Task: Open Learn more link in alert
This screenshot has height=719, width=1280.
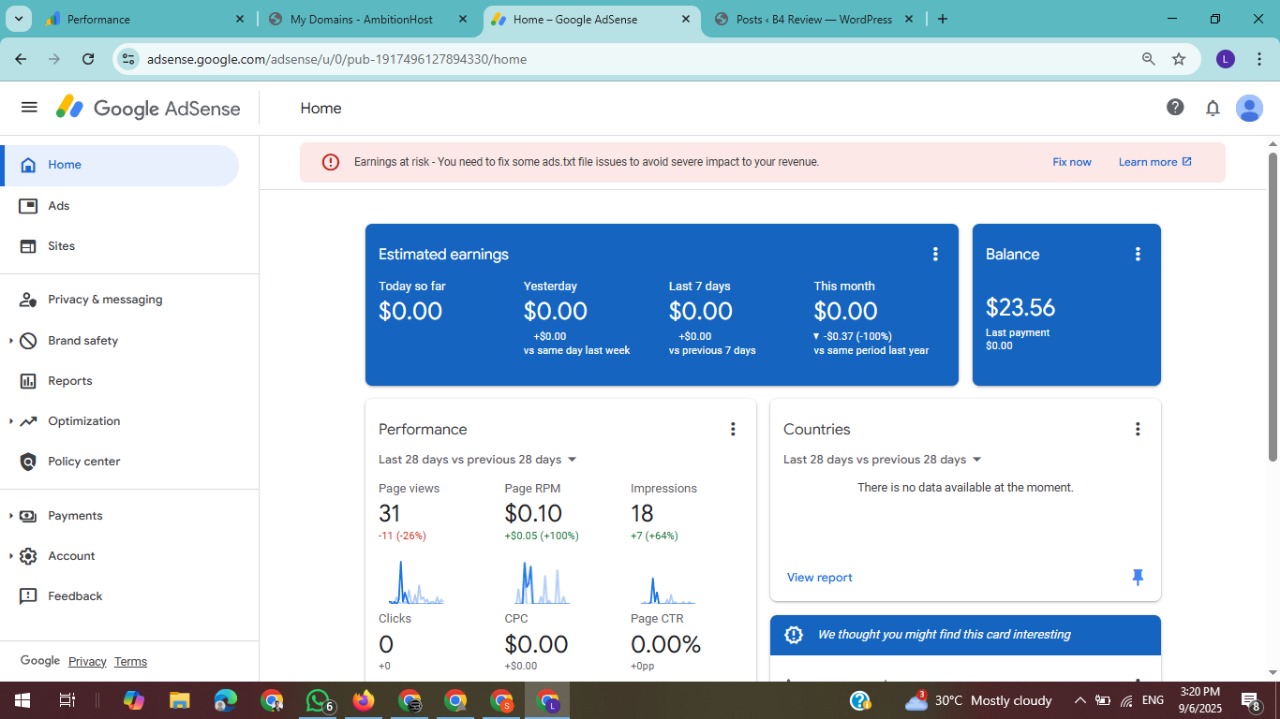Action: 1155,162
